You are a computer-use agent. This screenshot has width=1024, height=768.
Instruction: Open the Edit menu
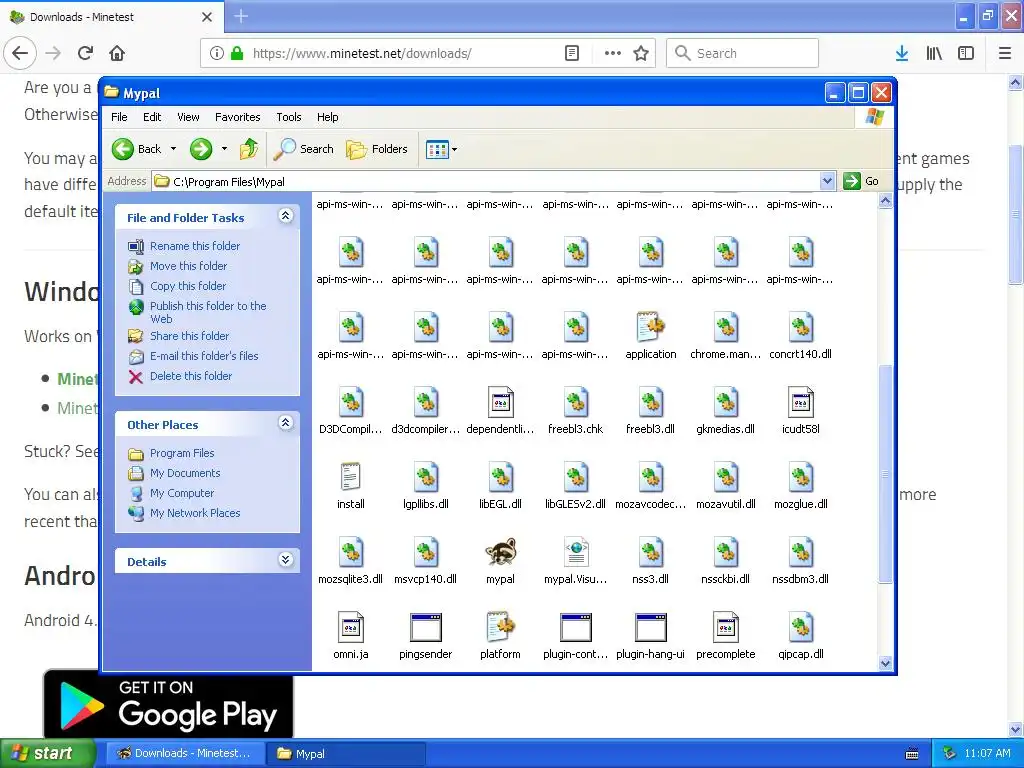[152, 117]
